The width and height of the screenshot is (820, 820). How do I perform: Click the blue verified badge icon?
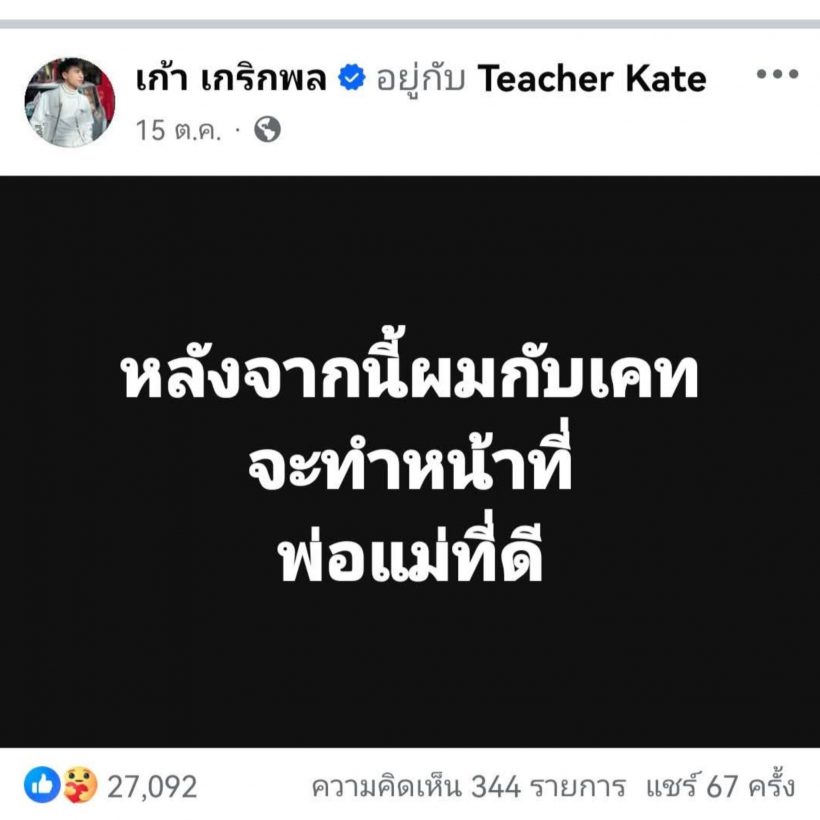(x=351, y=77)
